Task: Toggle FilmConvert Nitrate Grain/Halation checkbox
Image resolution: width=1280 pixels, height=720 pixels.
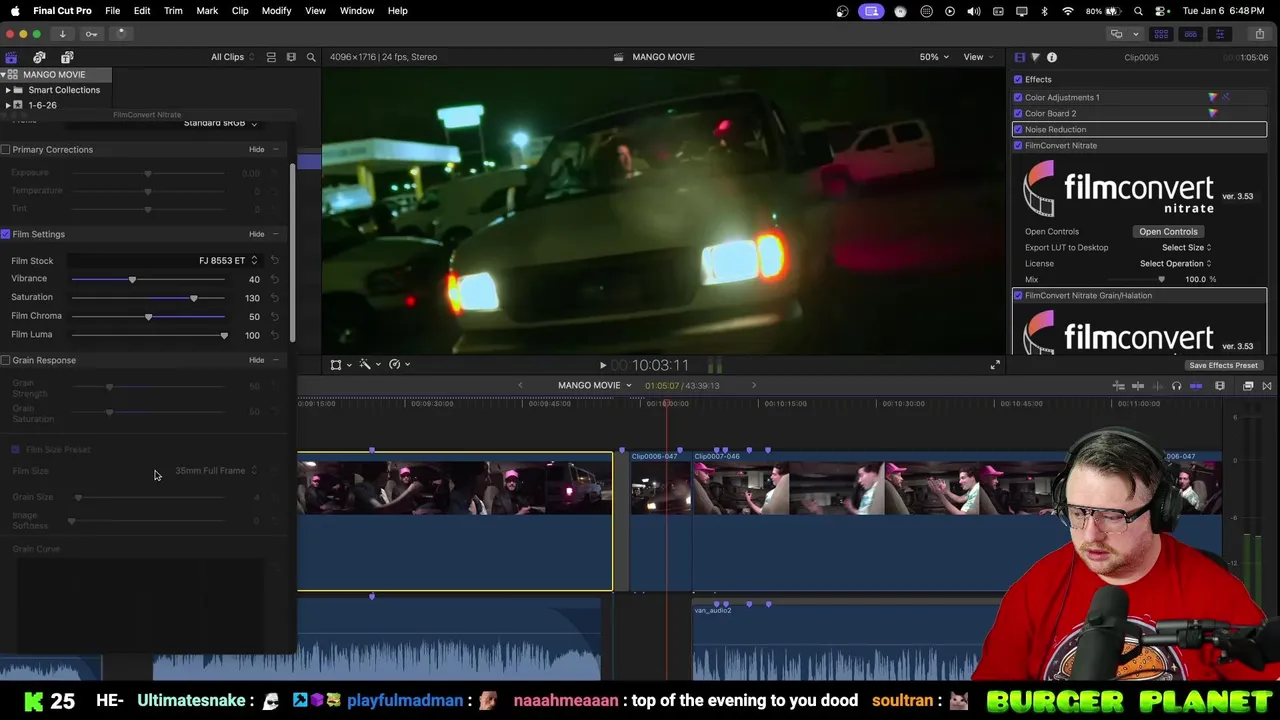Action: [x=1018, y=295]
